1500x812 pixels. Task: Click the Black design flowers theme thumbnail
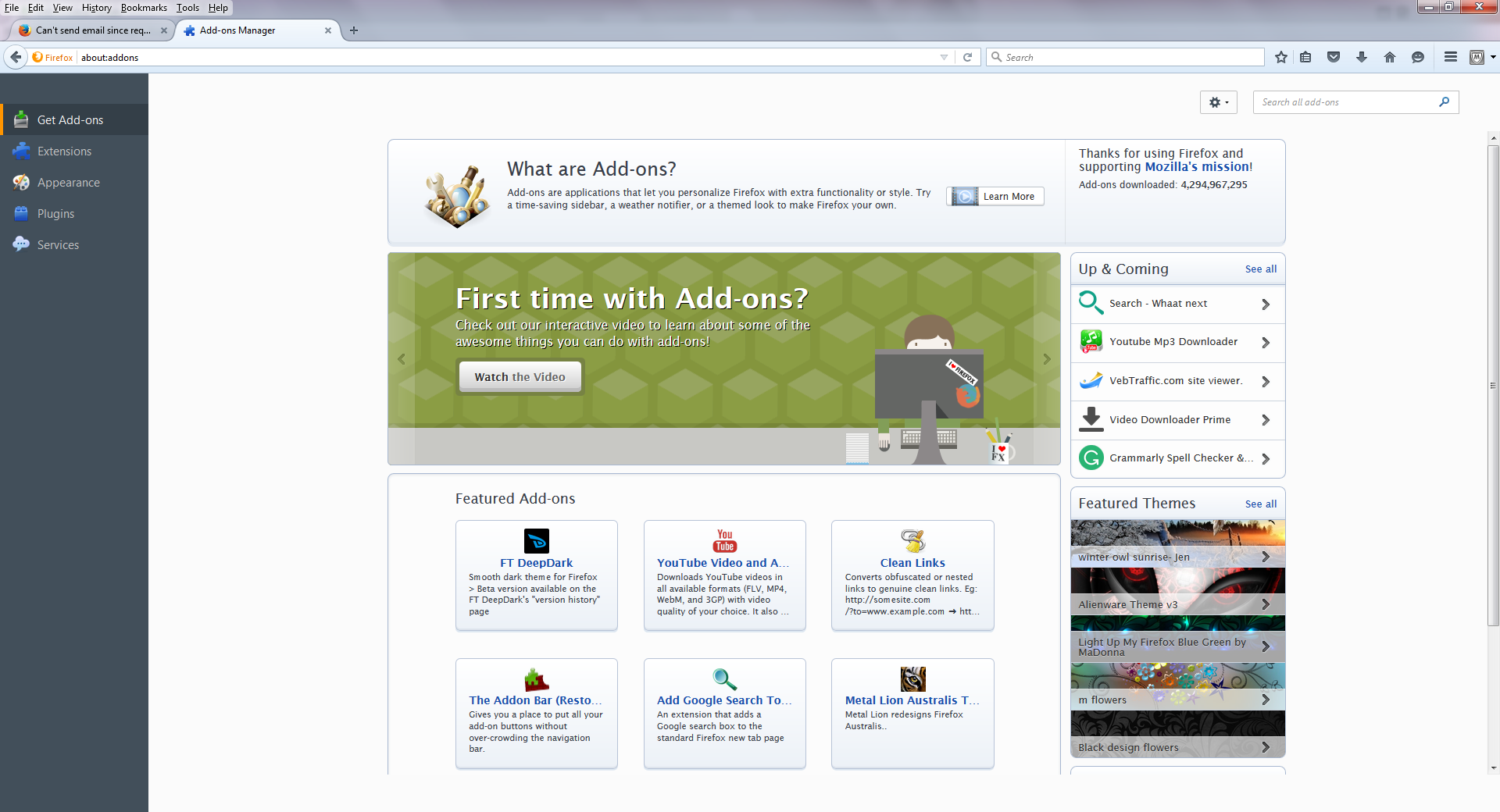(x=1177, y=734)
